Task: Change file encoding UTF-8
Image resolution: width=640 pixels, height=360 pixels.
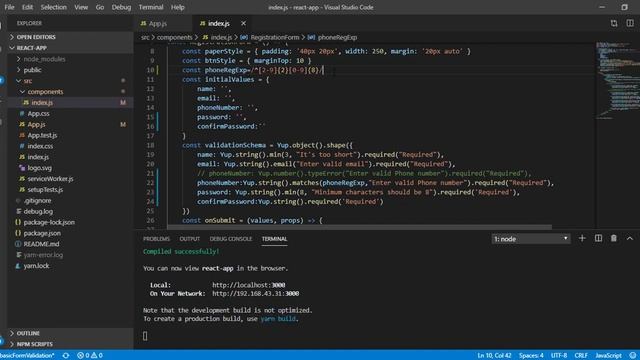Action: click(559, 356)
